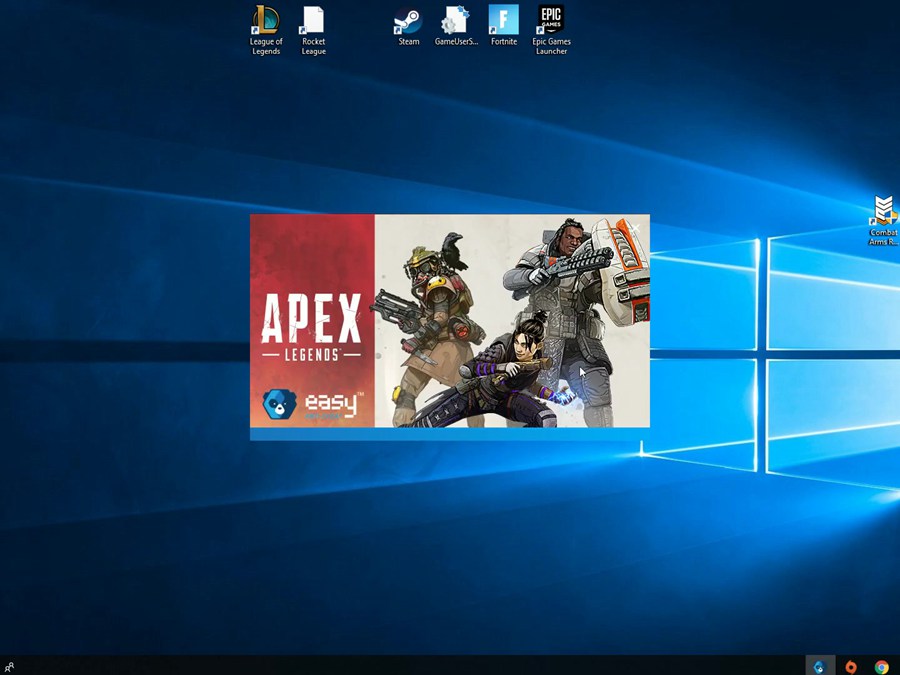Open Google Chrome from the taskbar
This screenshot has width=900, height=675.
tap(882, 666)
